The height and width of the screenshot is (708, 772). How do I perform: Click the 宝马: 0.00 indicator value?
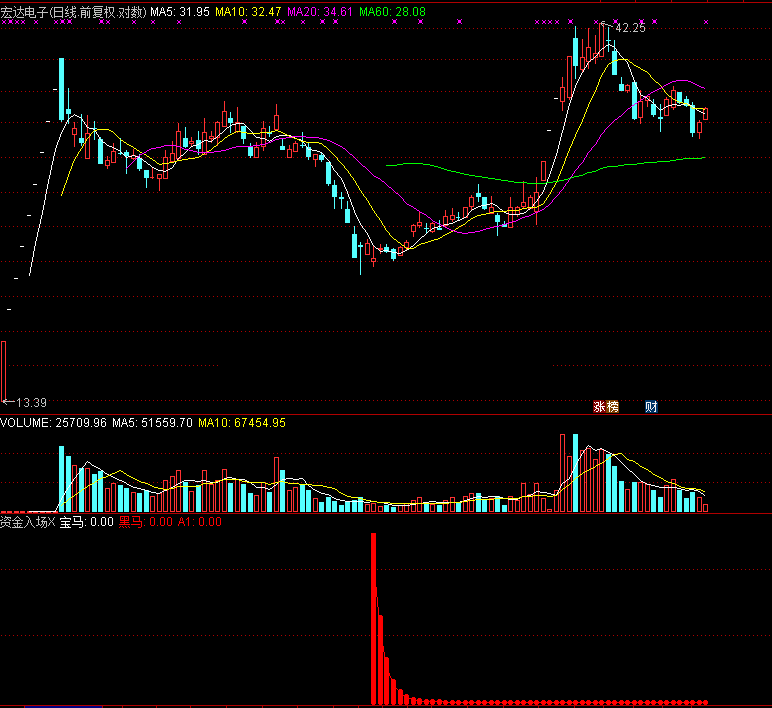87,522
